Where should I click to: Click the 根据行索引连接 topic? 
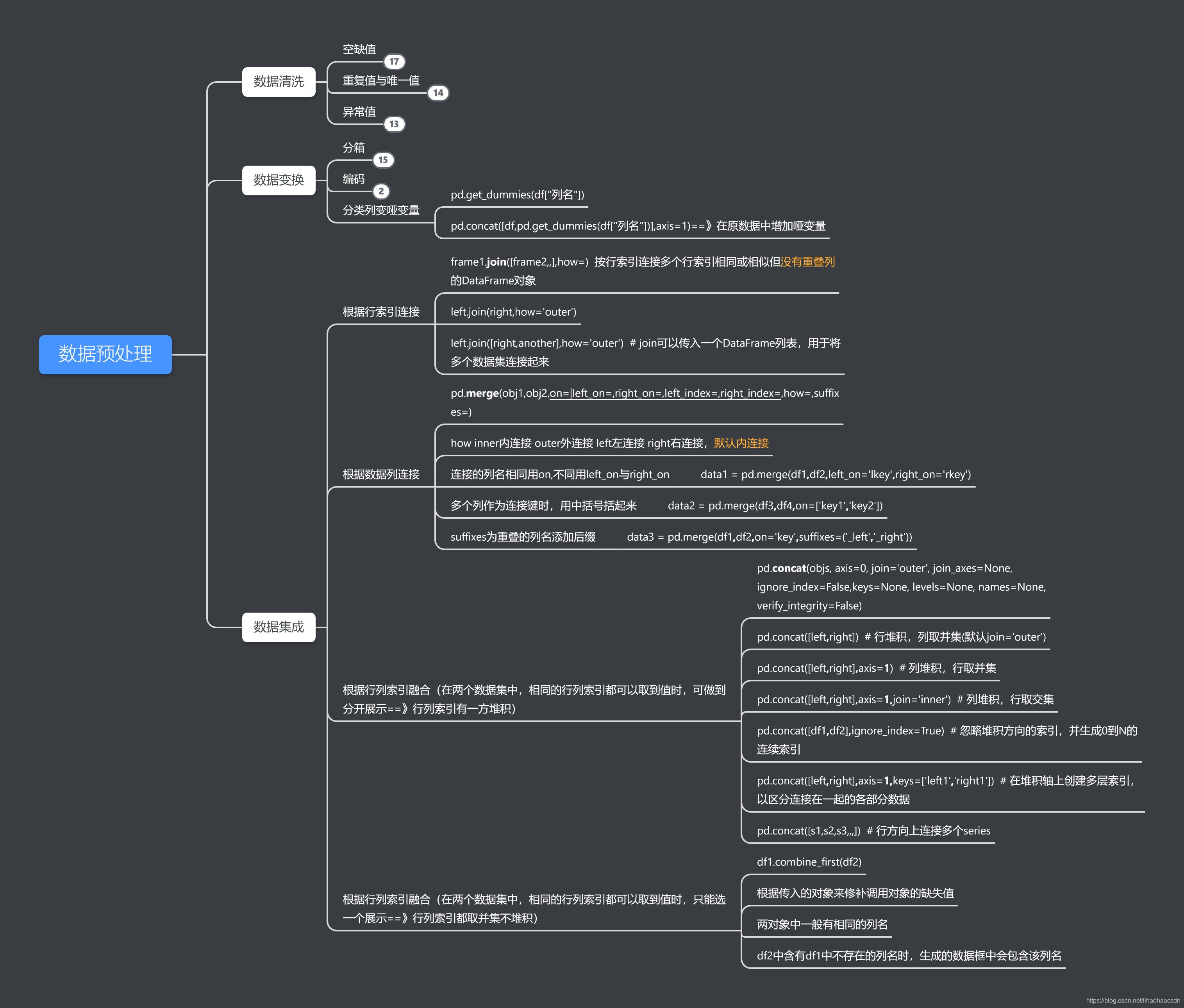coord(381,312)
